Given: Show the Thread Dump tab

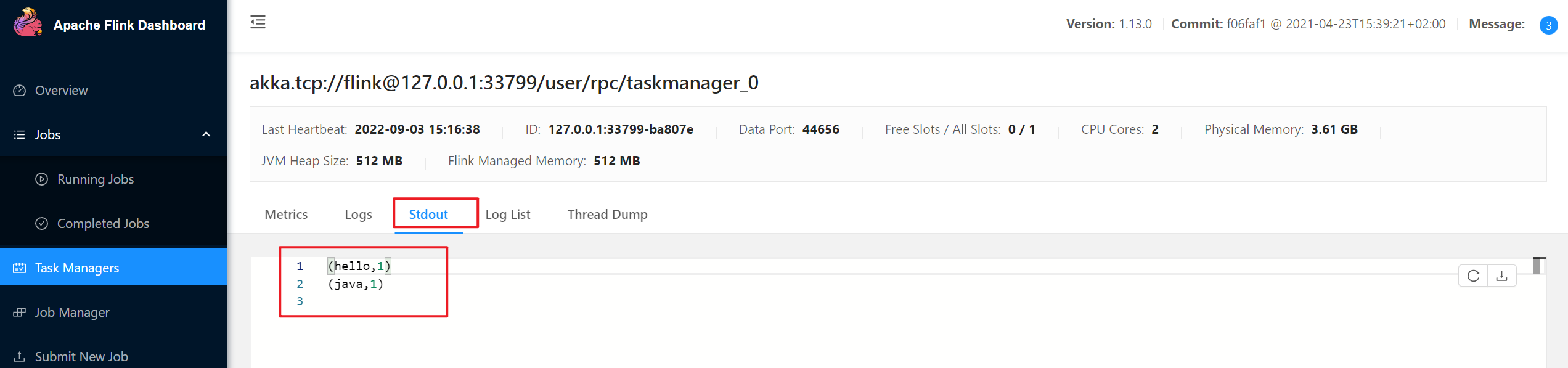Looking at the screenshot, I should [x=607, y=215].
